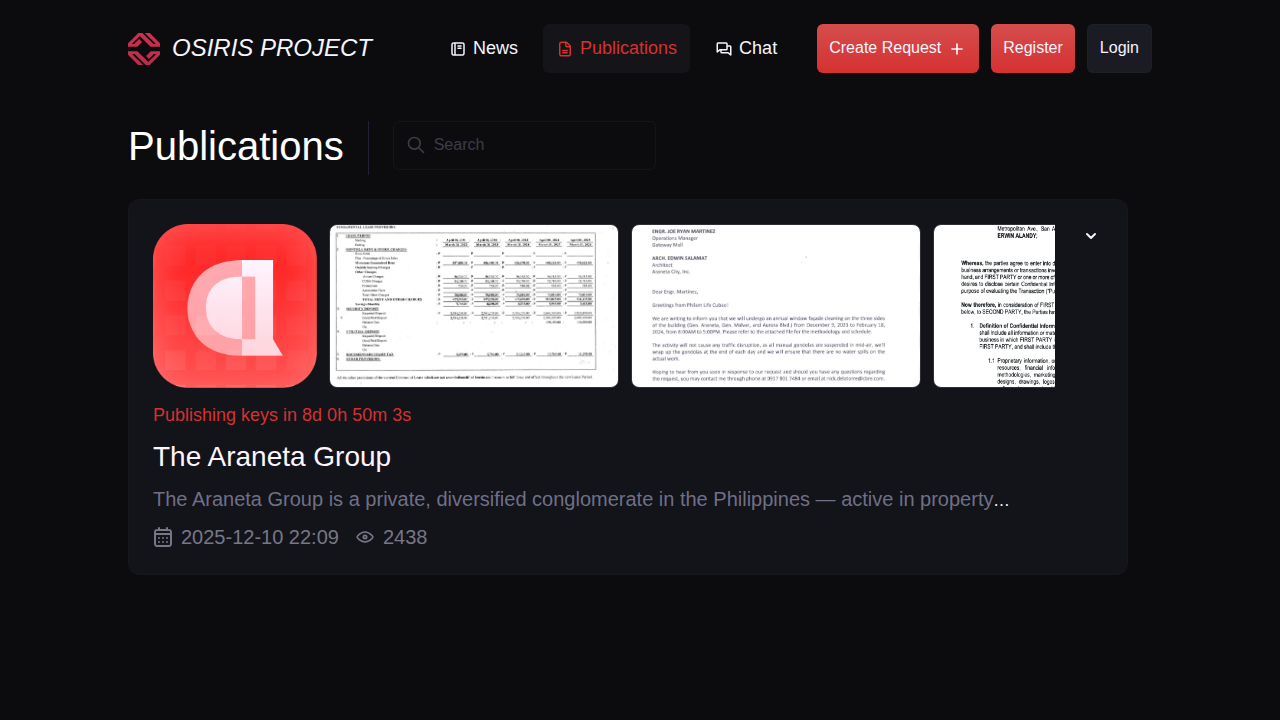Screen dimensions: 1280x720
Task: Click the calendar icon next to the date
Action: pyautogui.click(x=163, y=538)
